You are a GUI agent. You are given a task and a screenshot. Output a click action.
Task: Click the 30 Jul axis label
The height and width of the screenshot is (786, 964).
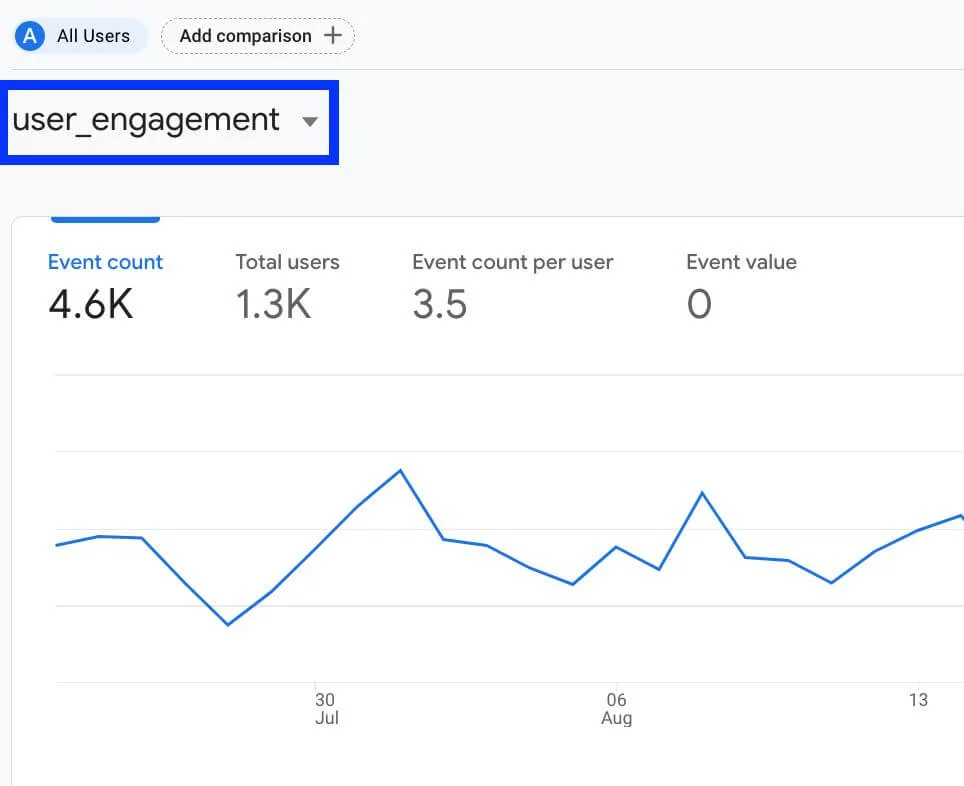[x=327, y=708]
